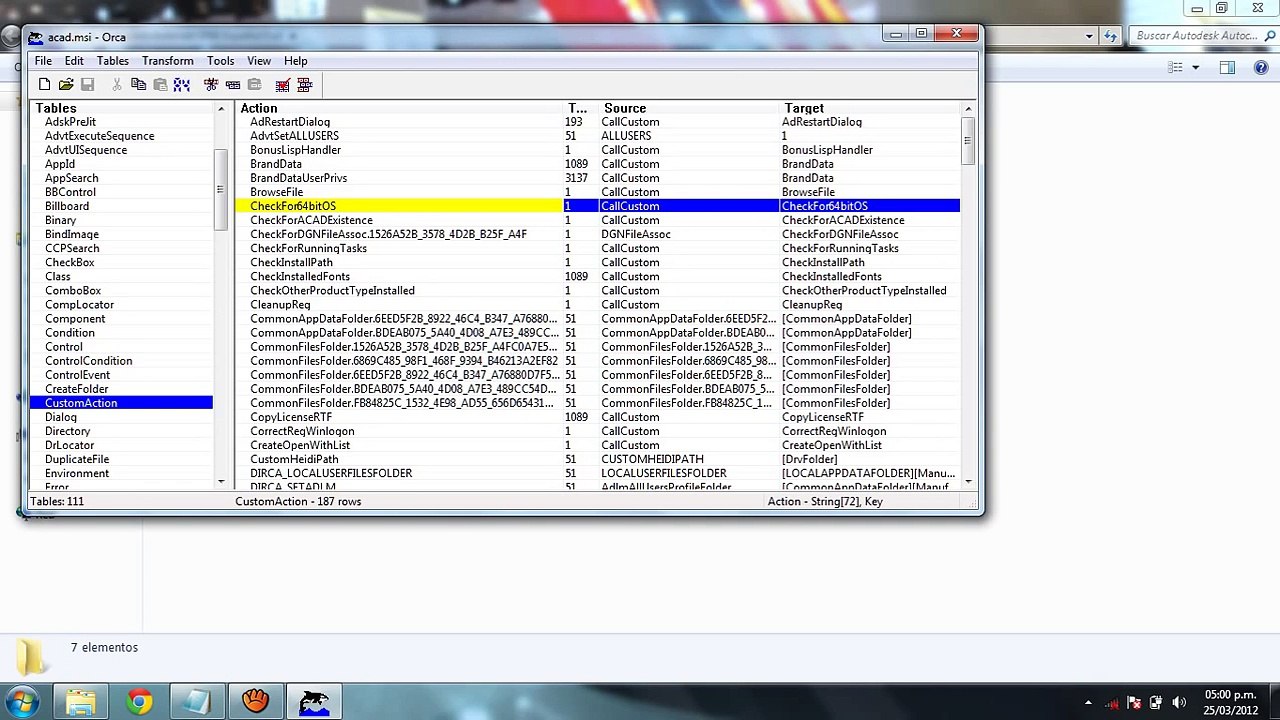This screenshot has height=720, width=1280.
Task: Click the rows pane scroll down arrow
Action: pos(967,482)
